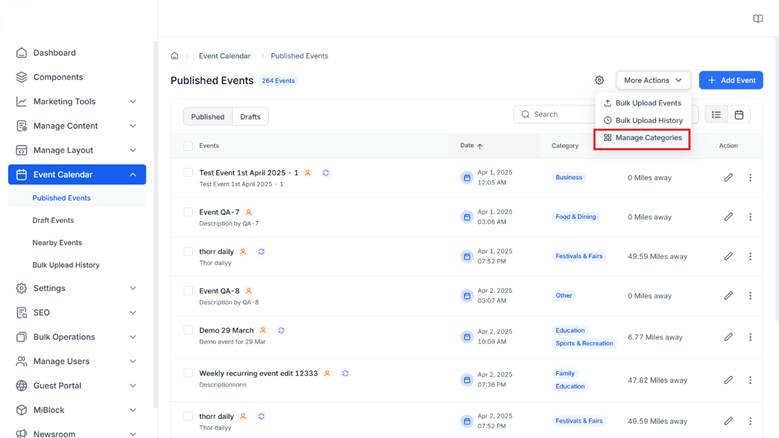Click the Date sort arrow
The width and height of the screenshot is (779, 438).
(x=480, y=146)
